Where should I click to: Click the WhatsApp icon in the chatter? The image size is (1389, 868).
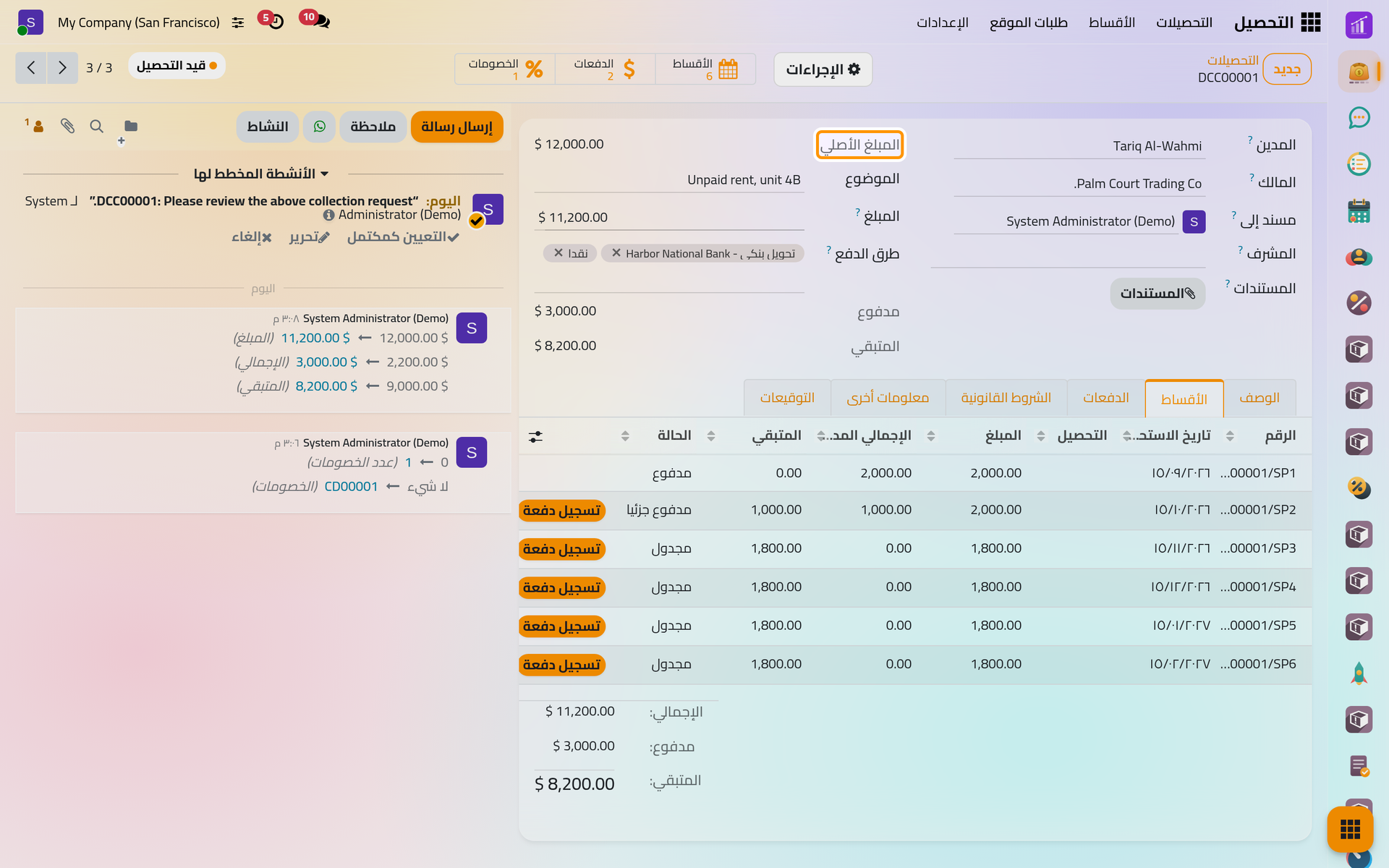[320, 127]
